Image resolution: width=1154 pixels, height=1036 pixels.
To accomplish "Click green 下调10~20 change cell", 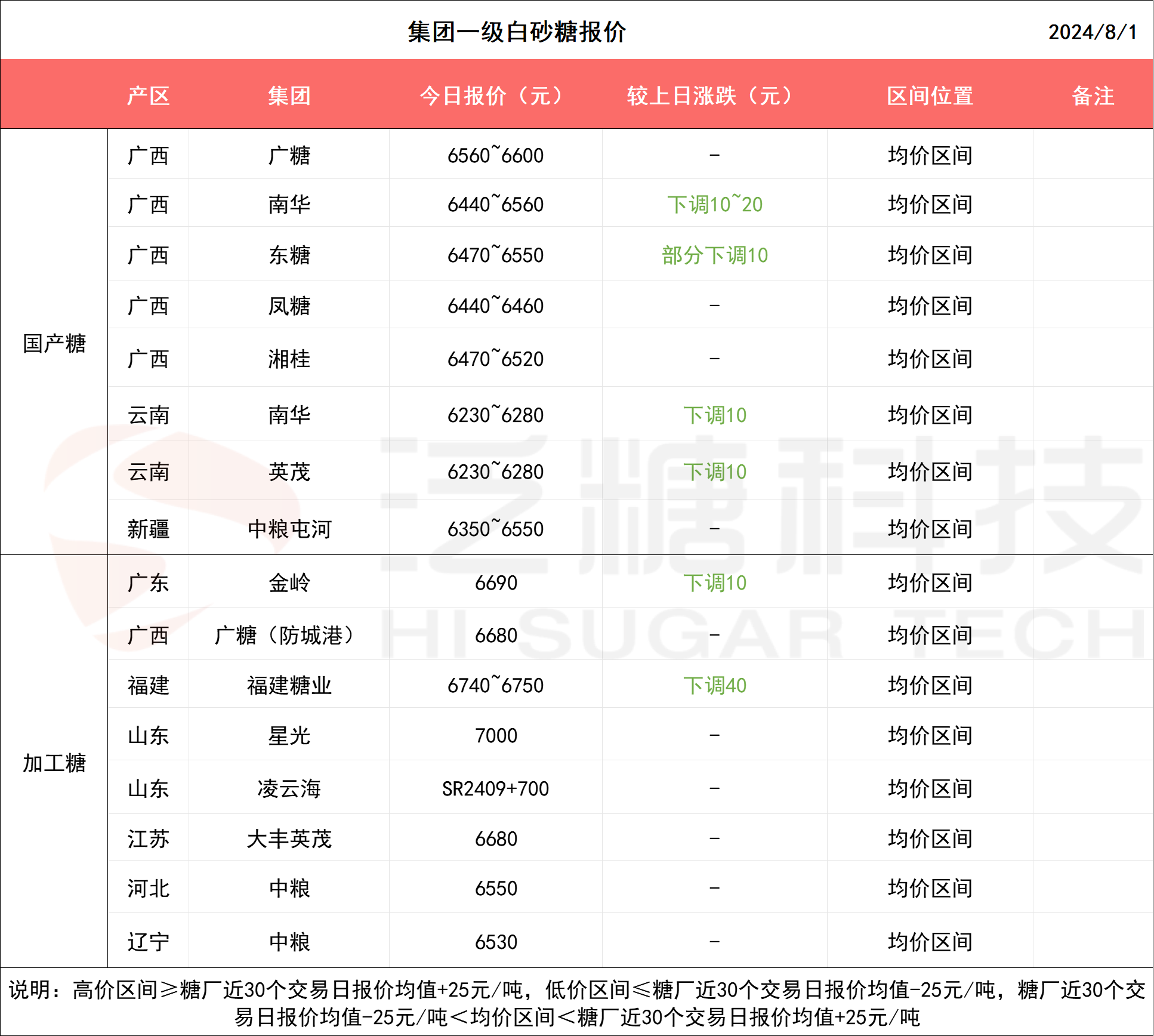I will tap(714, 204).
